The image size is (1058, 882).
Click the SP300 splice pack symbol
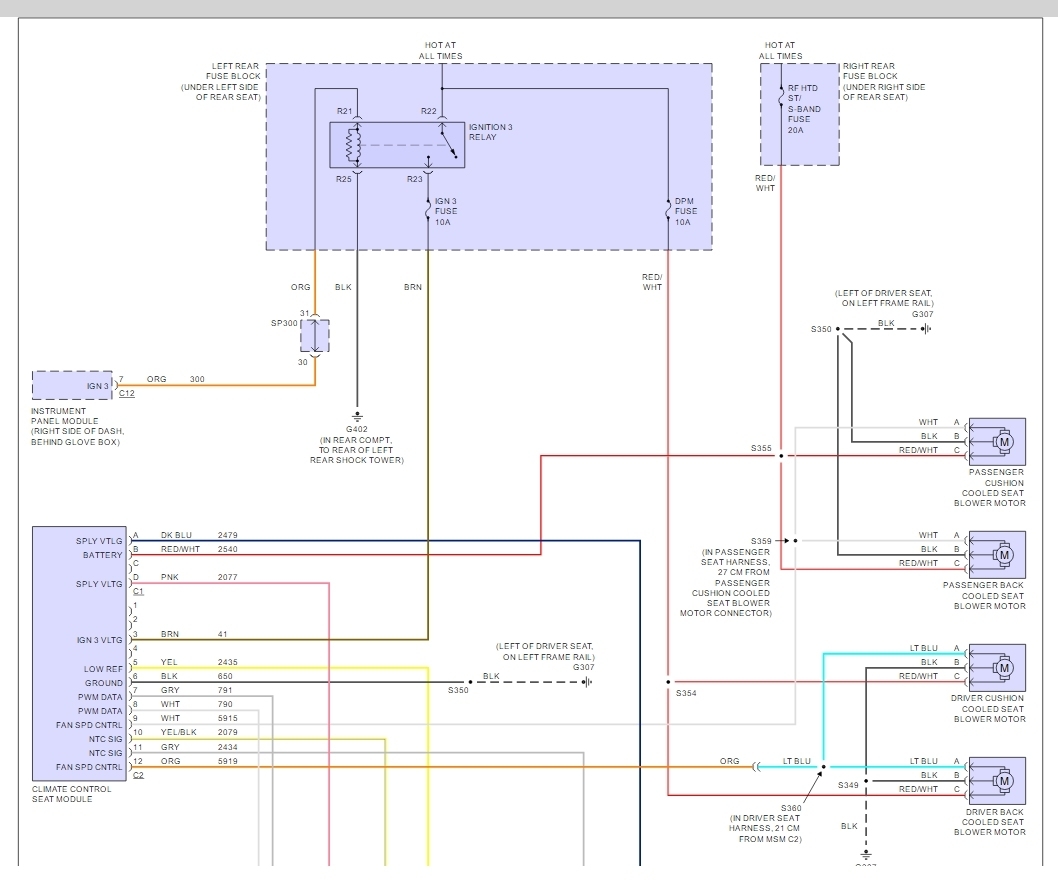315,335
